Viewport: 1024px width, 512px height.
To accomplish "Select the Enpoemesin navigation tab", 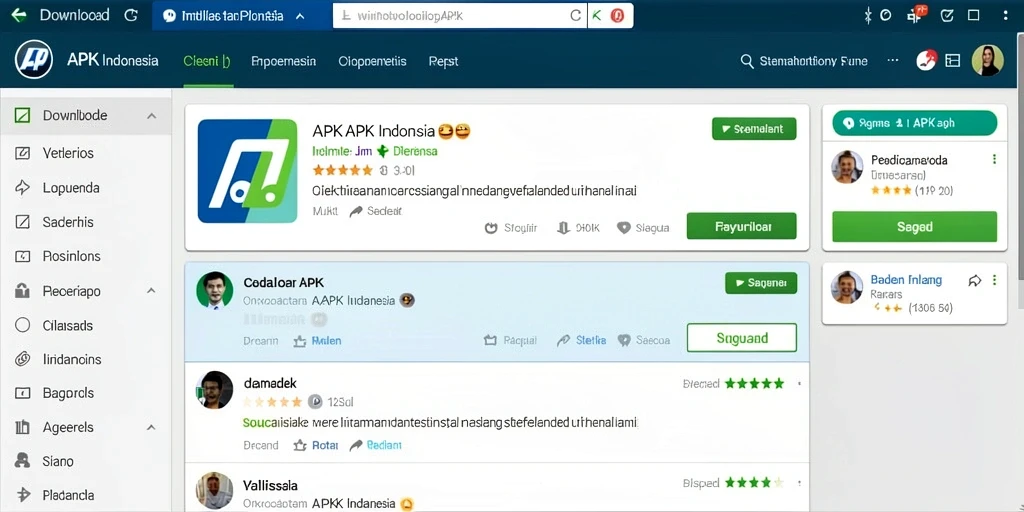I will [x=283, y=61].
